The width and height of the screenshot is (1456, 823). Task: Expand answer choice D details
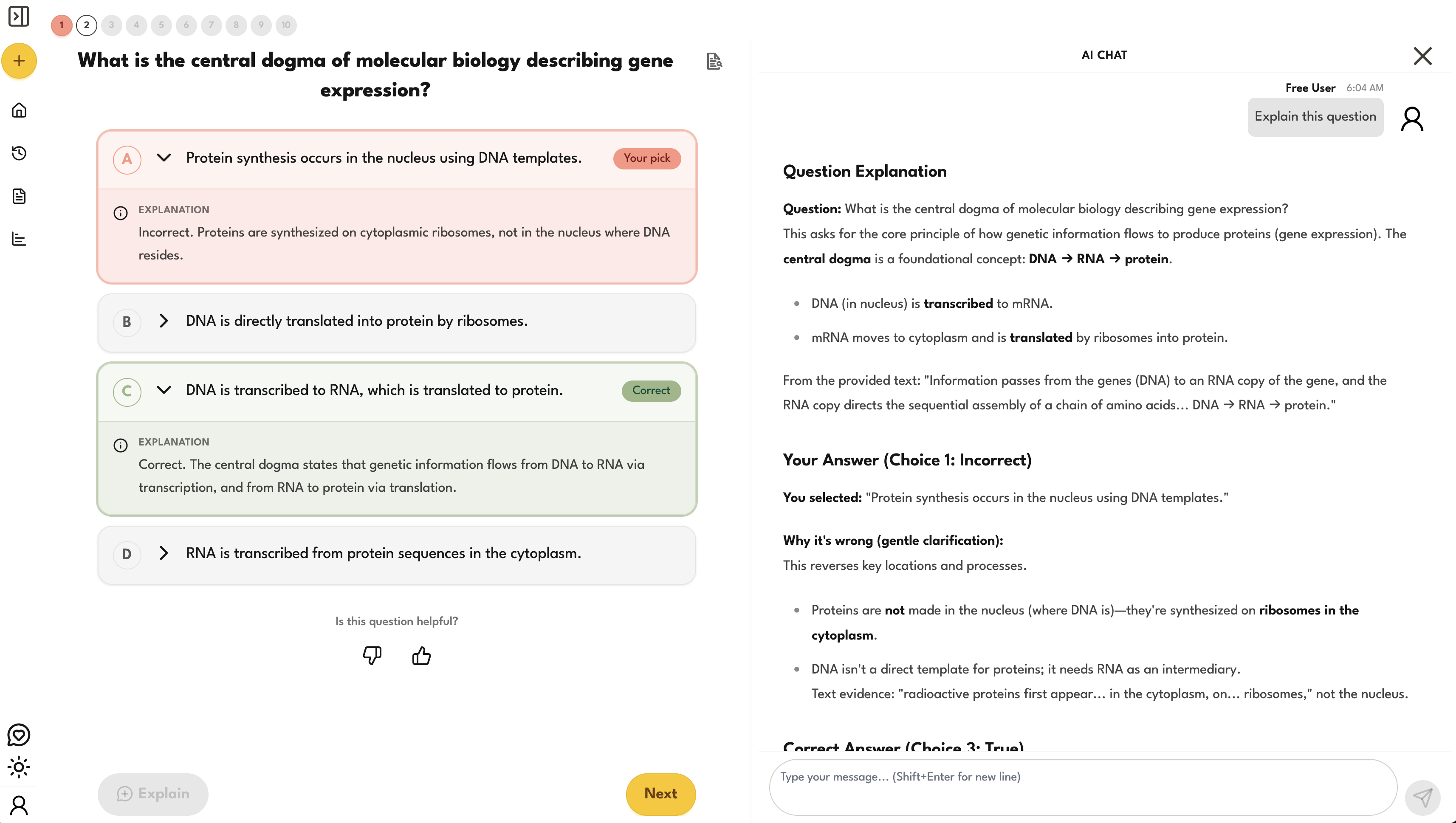164,554
